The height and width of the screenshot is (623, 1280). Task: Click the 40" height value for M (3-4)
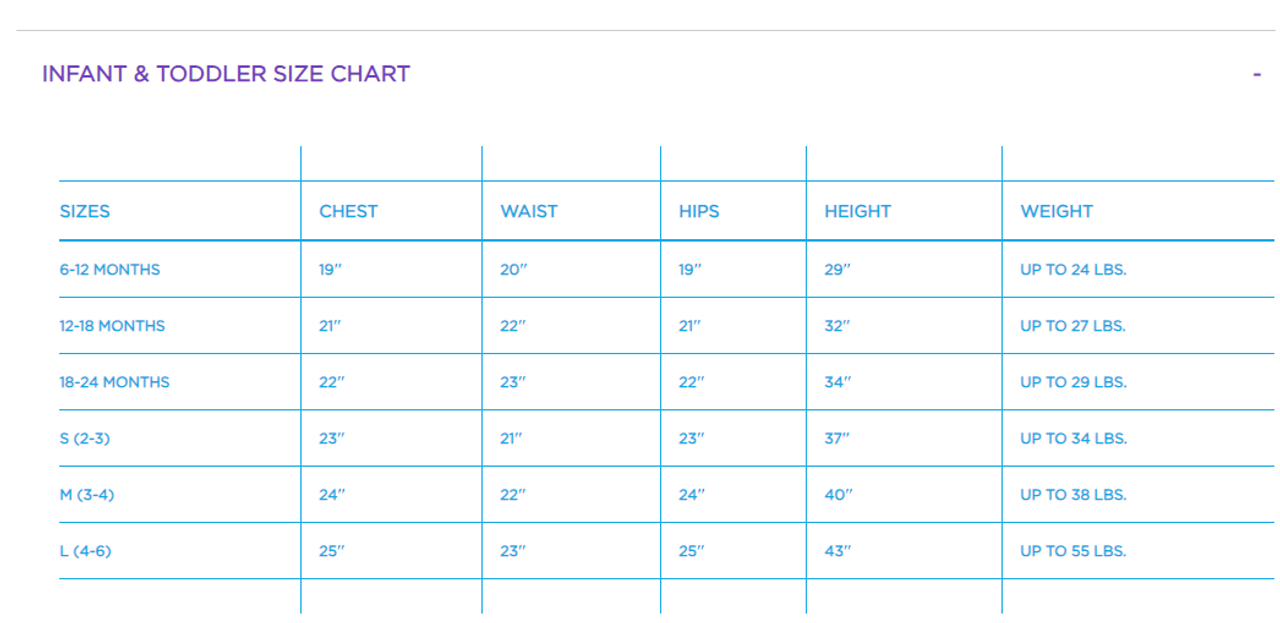(x=837, y=494)
